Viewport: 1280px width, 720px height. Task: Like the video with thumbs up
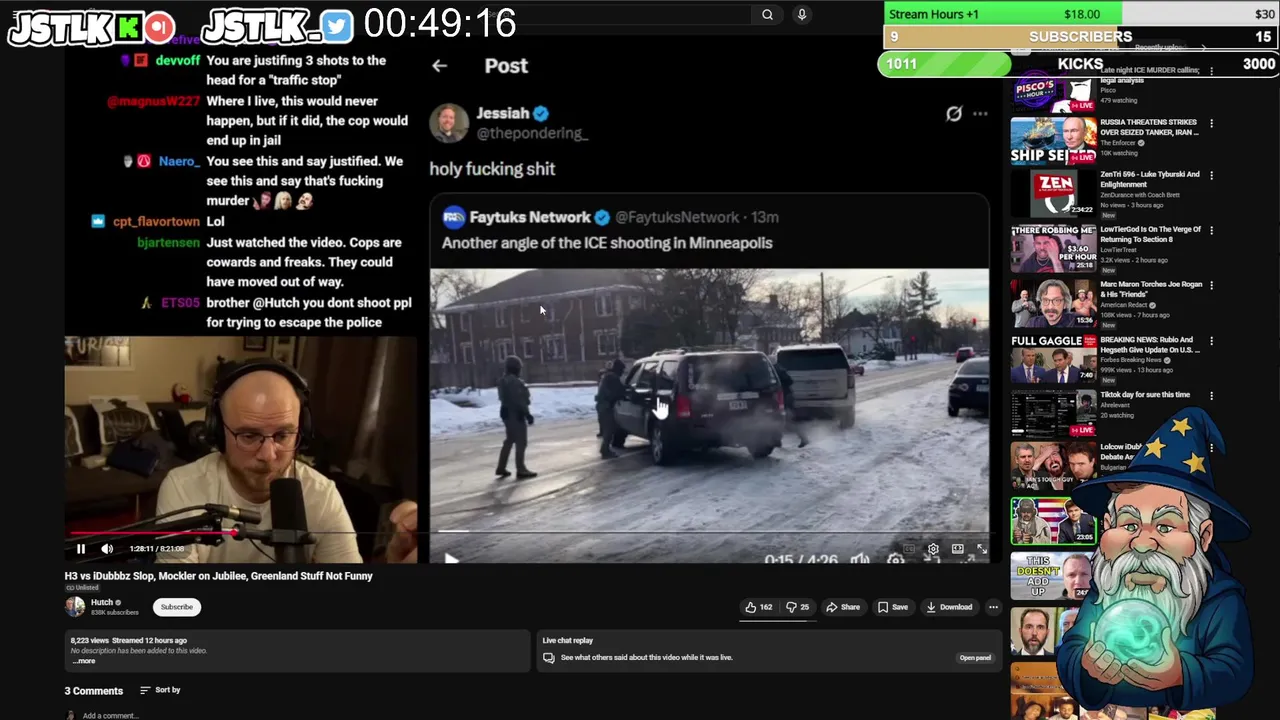[759, 607]
